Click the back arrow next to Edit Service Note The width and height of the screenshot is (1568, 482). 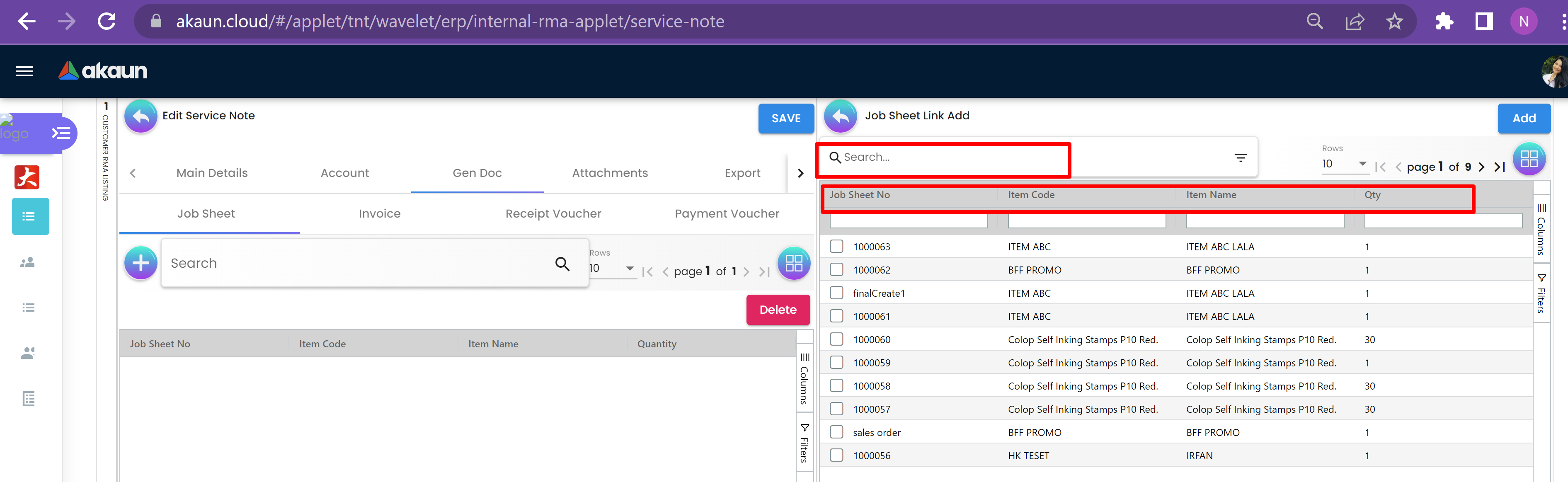click(x=141, y=116)
